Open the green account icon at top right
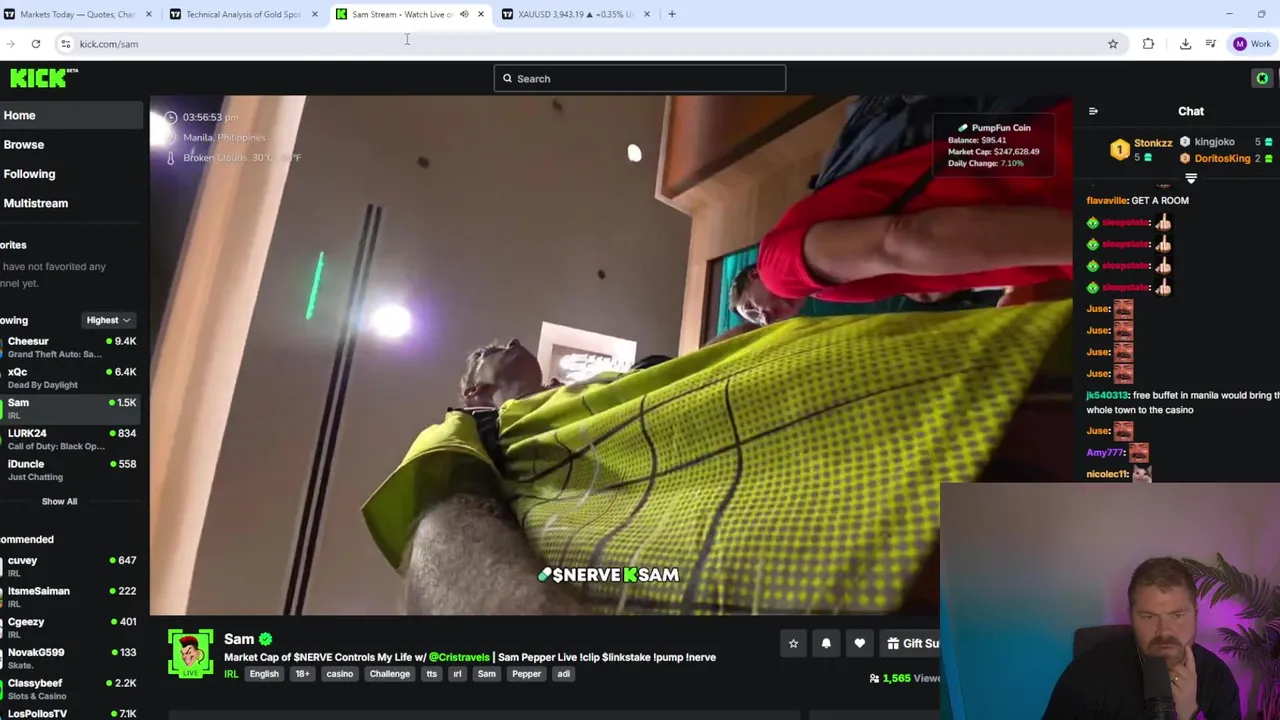The height and width of the screenshot is (720, 1280). [x=1262, y=78]
